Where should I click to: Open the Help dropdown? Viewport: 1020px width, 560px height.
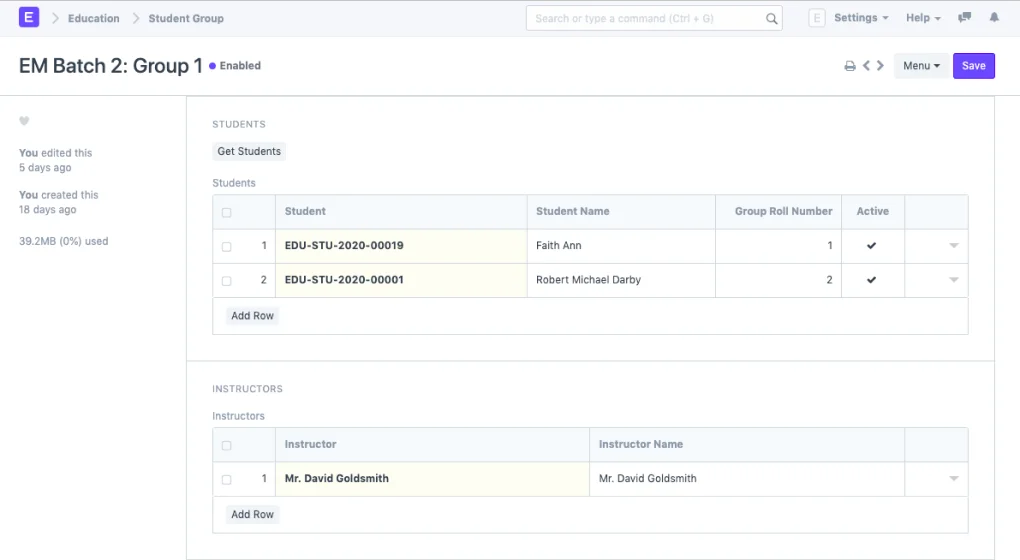923,18
